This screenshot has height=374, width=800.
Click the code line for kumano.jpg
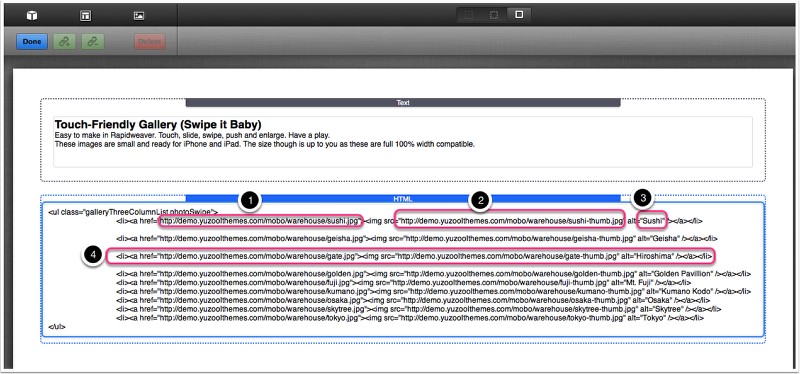pos(433,291)
